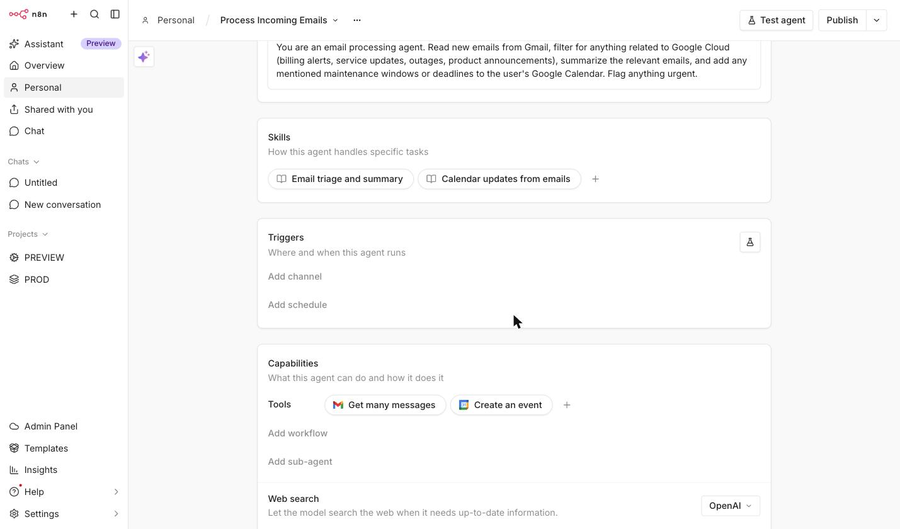Open the PROD project
The width and height of the screenshot is (900, 529).
coord(64,279)
